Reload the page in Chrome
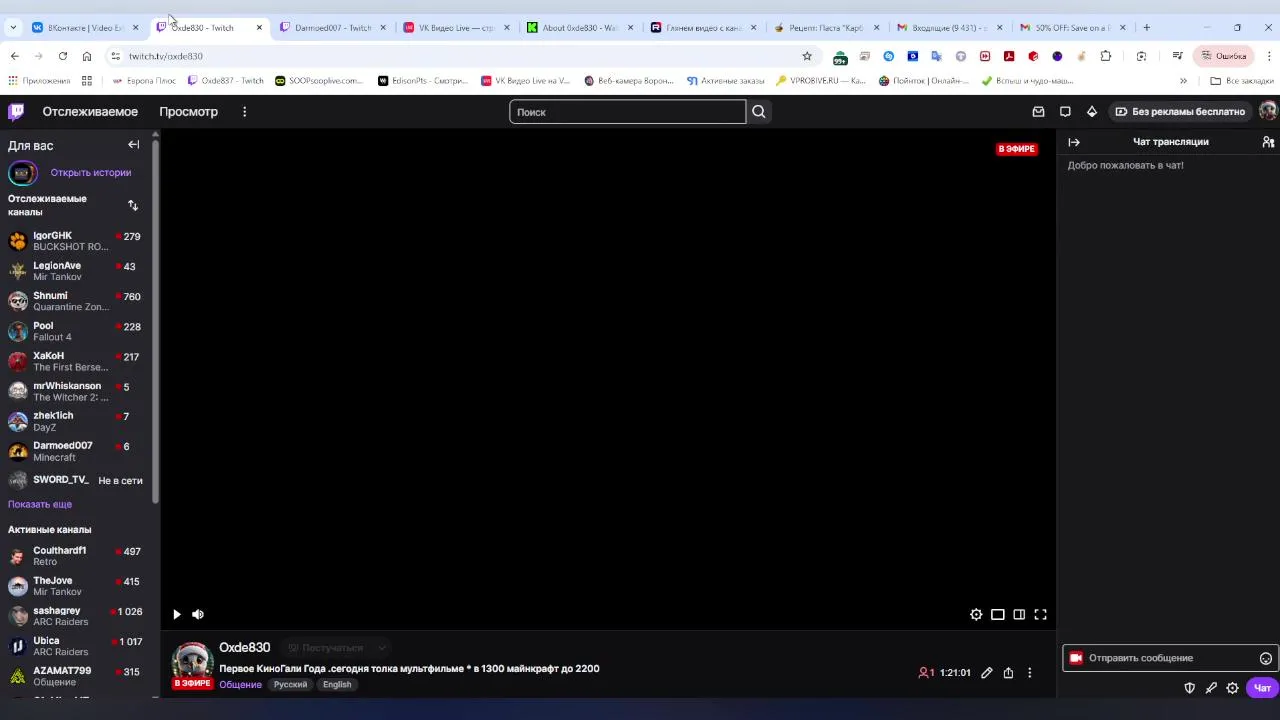This screenshot has width=1280, height=720. point(63,56)
